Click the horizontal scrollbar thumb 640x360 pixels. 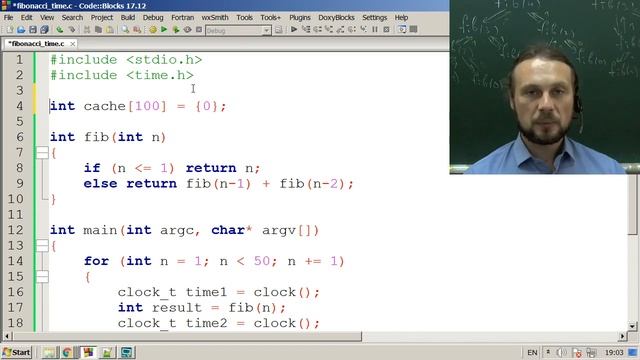click(x=187, y=336)
